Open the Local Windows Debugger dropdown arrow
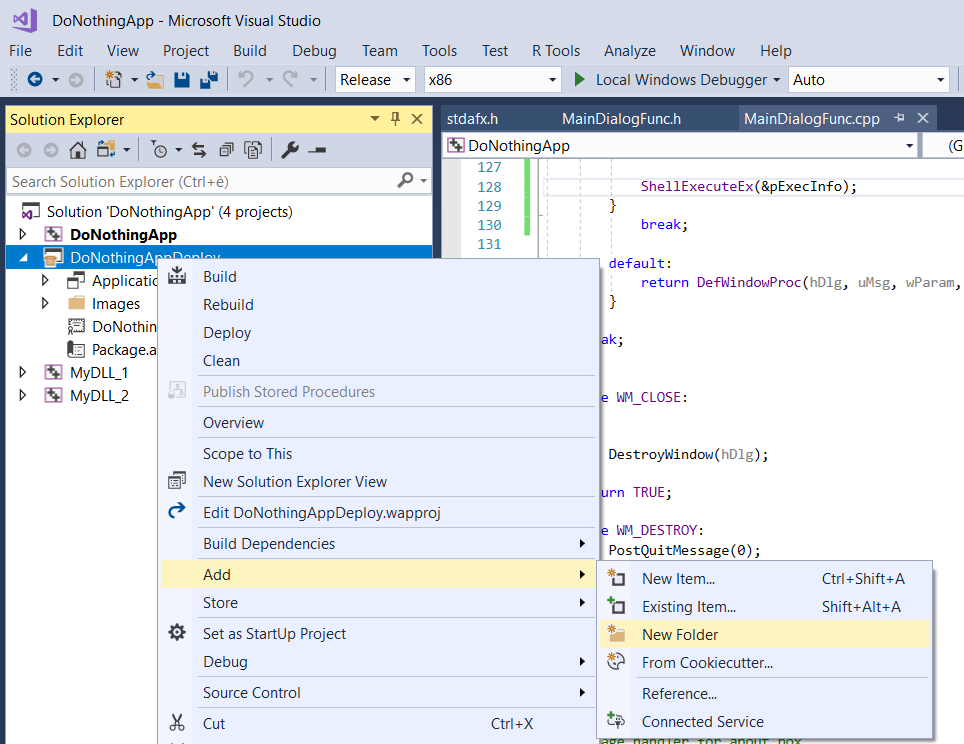This screenshot has width=964, height=744. (776, 80)
